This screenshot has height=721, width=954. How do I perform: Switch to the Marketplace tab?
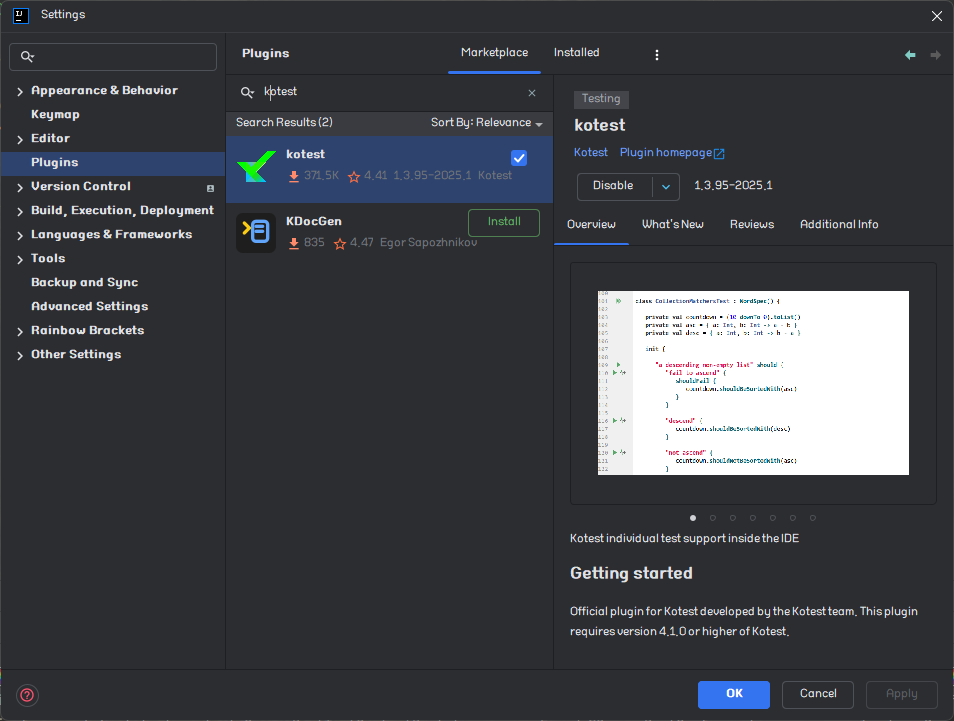(x=494, y=53)
